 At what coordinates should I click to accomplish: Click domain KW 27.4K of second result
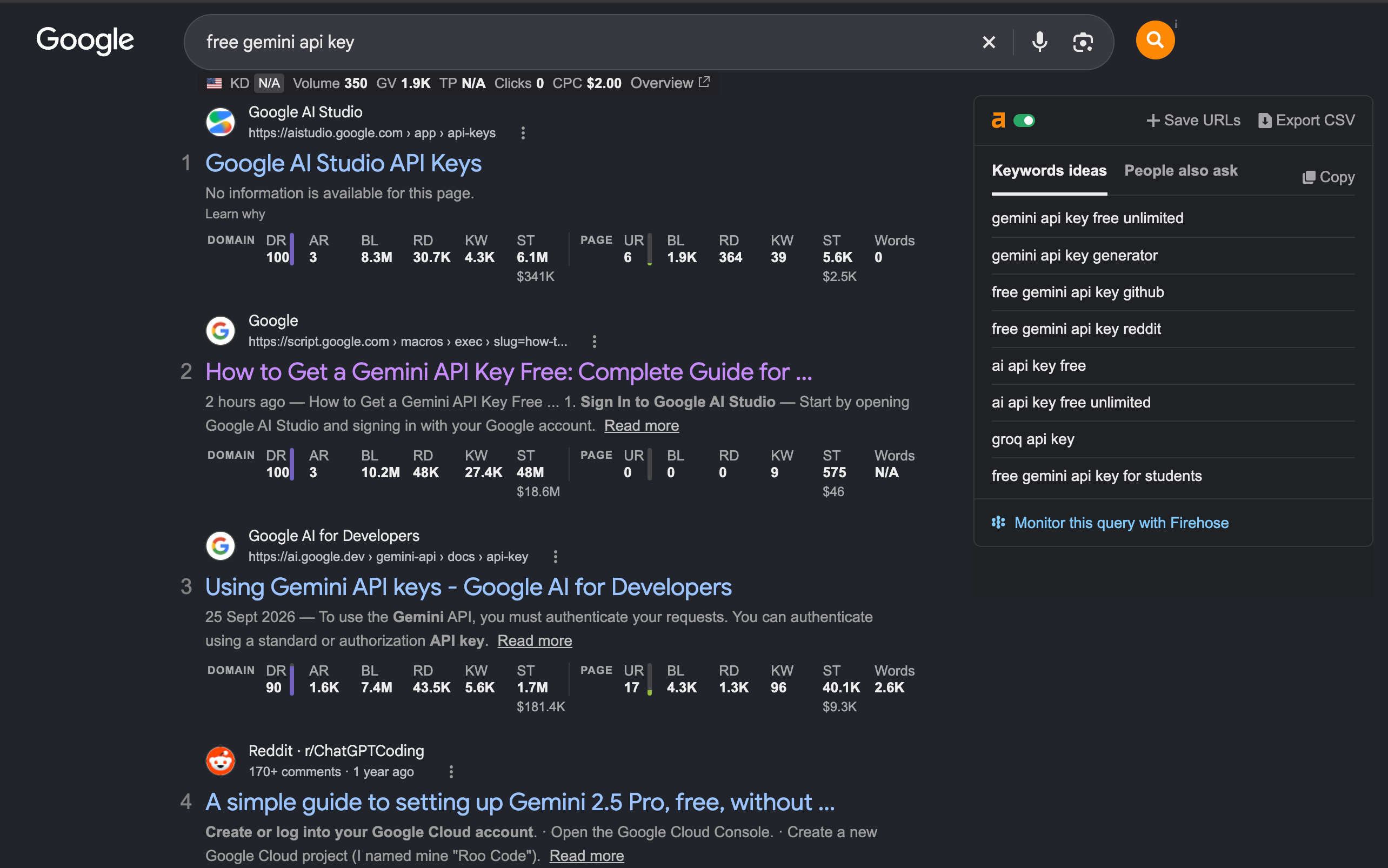(x=483, y=464)
